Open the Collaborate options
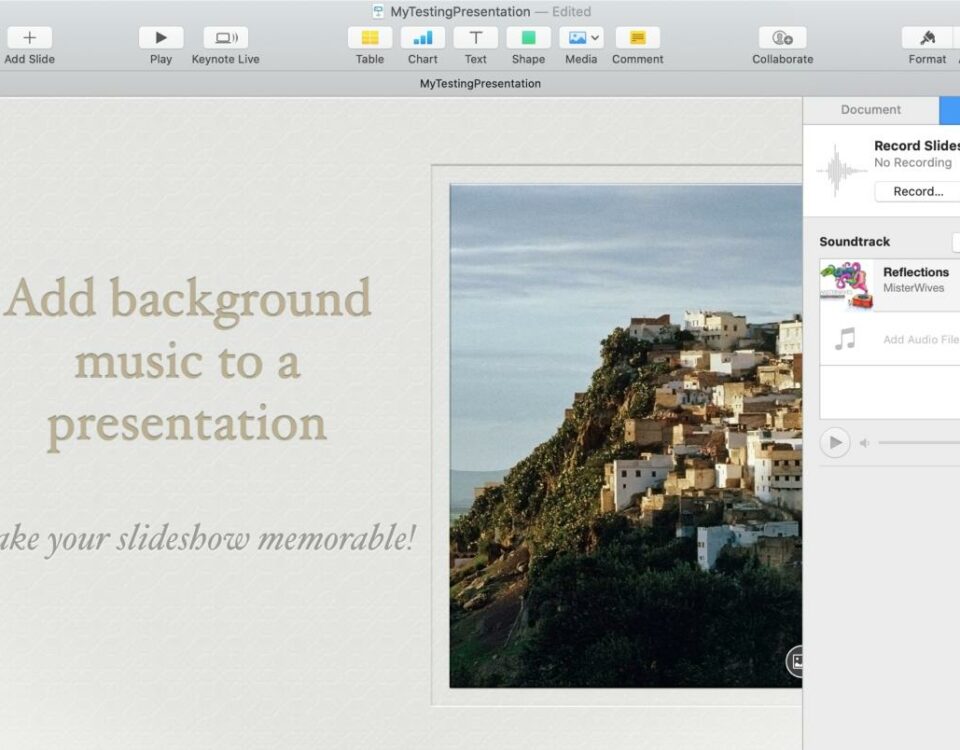Screen dimensions: 960x750 point(782,38)
